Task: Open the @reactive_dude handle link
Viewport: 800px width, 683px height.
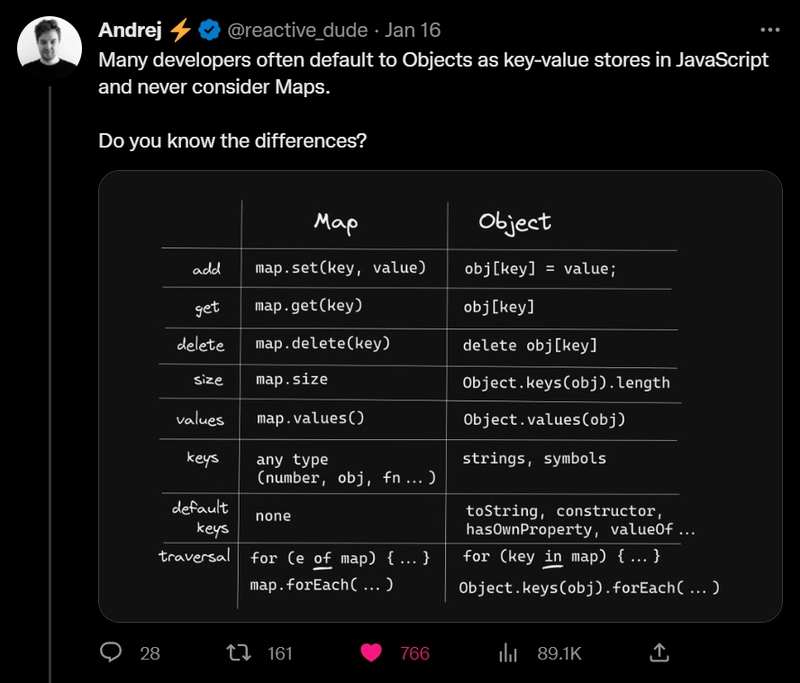Action: (297, 30)
